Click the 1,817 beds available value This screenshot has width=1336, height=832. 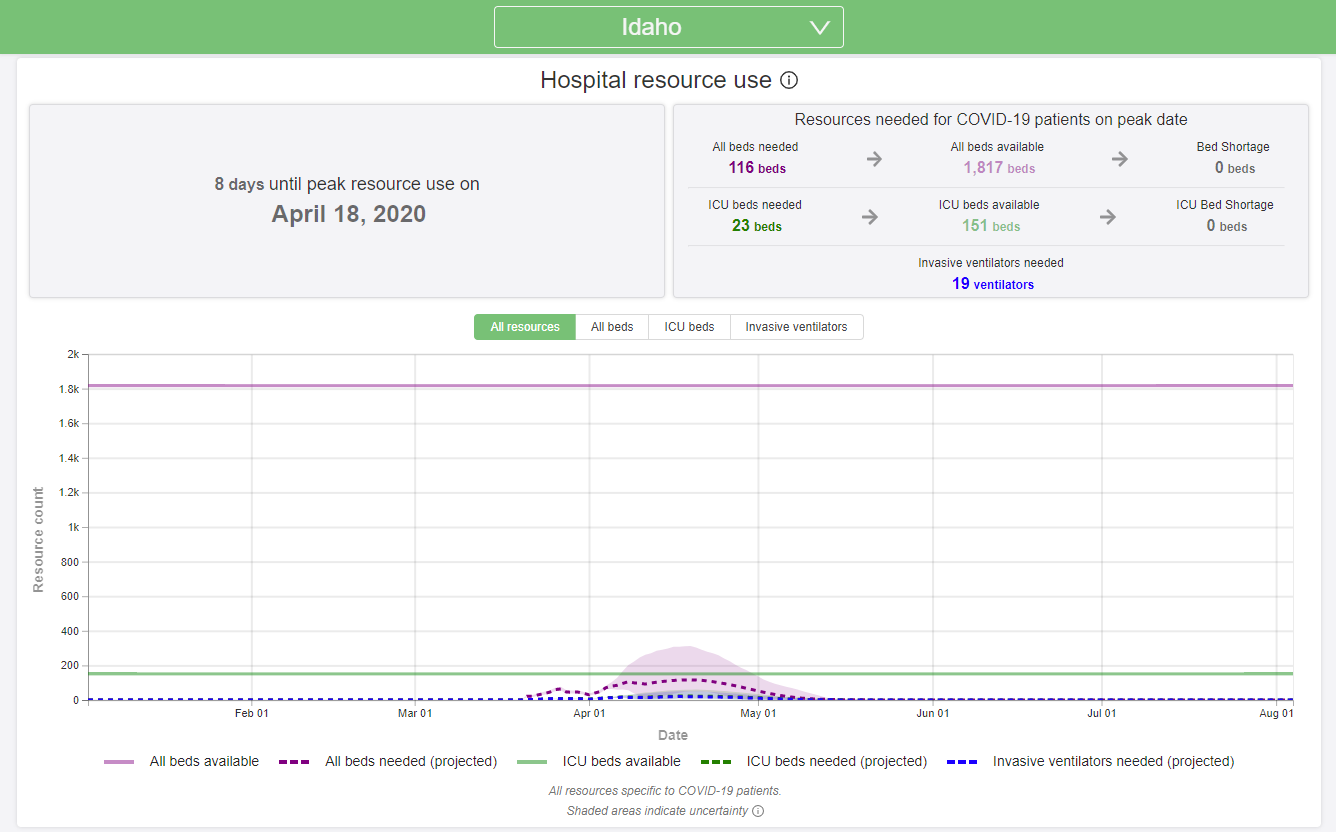pyautogui.click(x=999, y=168)
